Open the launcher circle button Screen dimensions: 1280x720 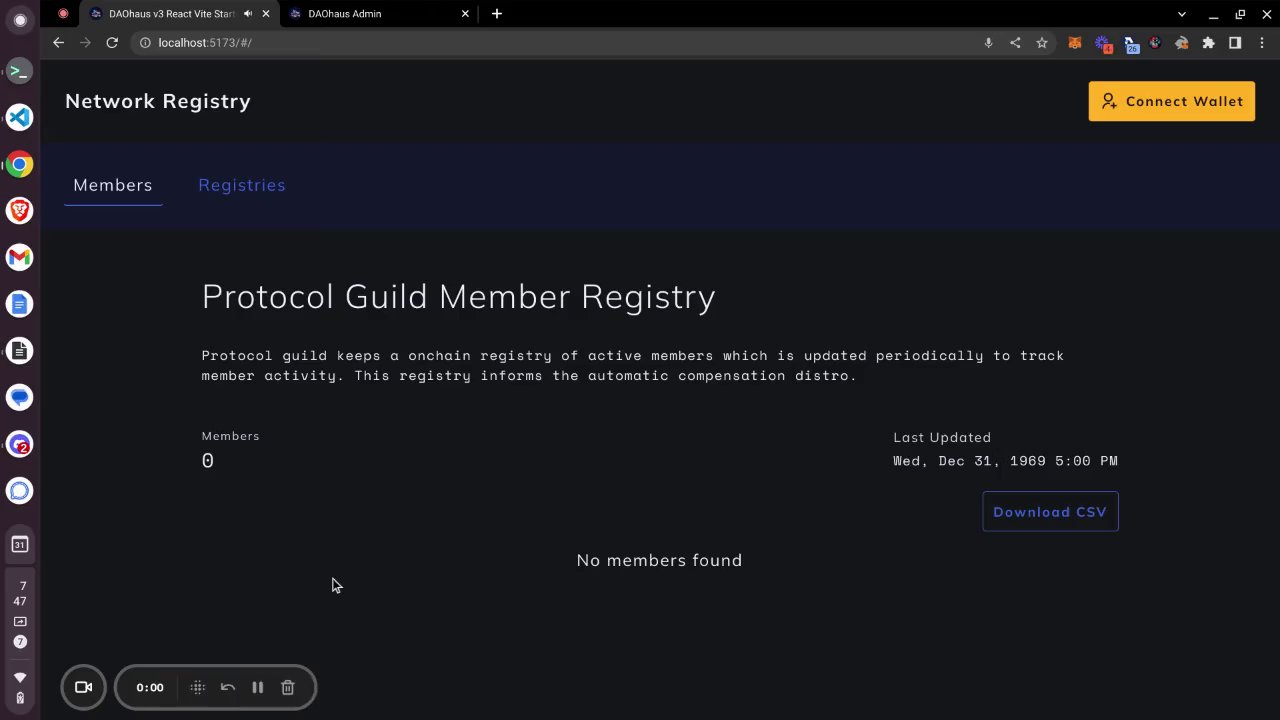[x=19, y=20]
